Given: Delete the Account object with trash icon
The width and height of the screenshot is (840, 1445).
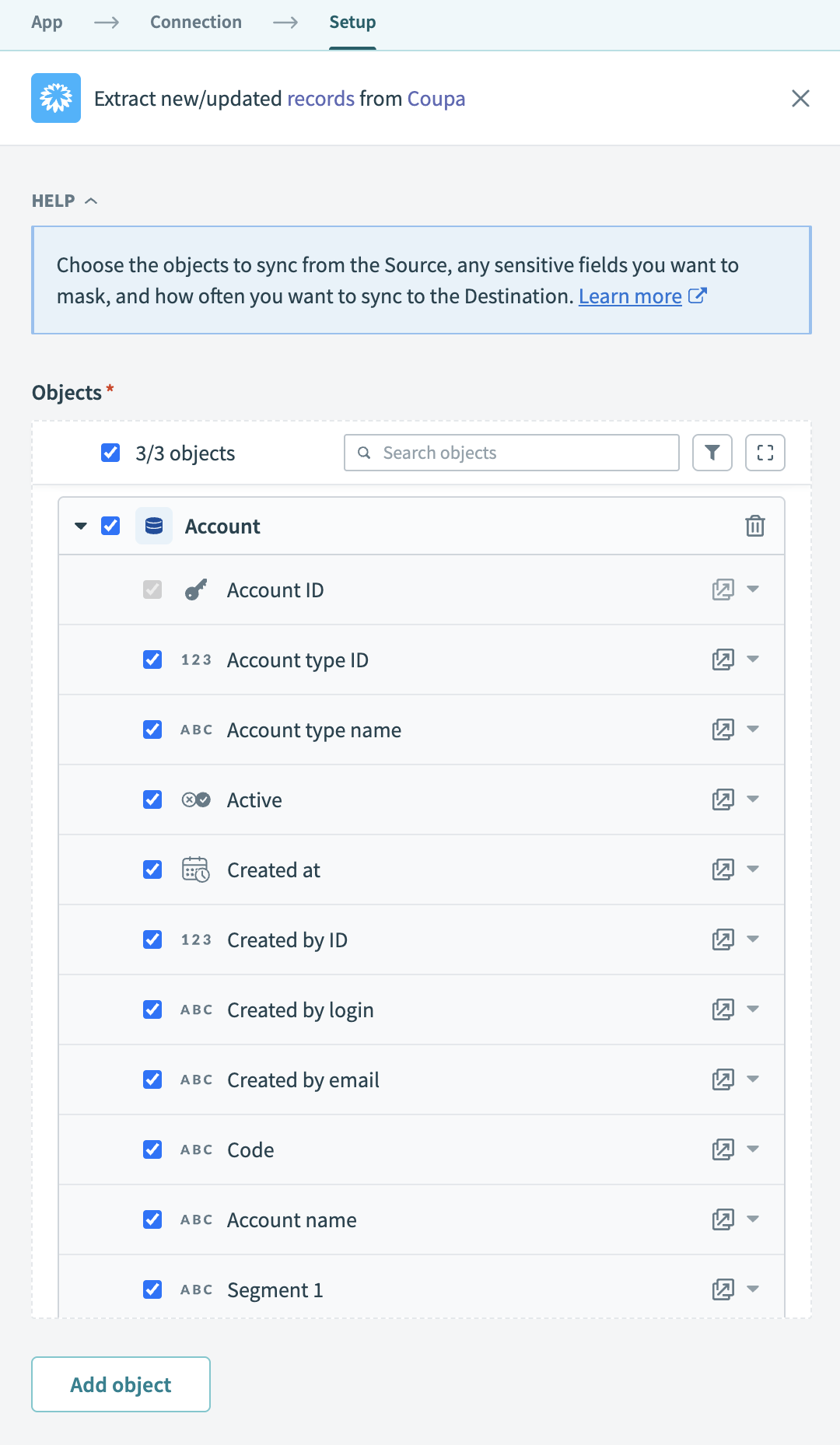Looking at the screenshot, I should [754, 527].
